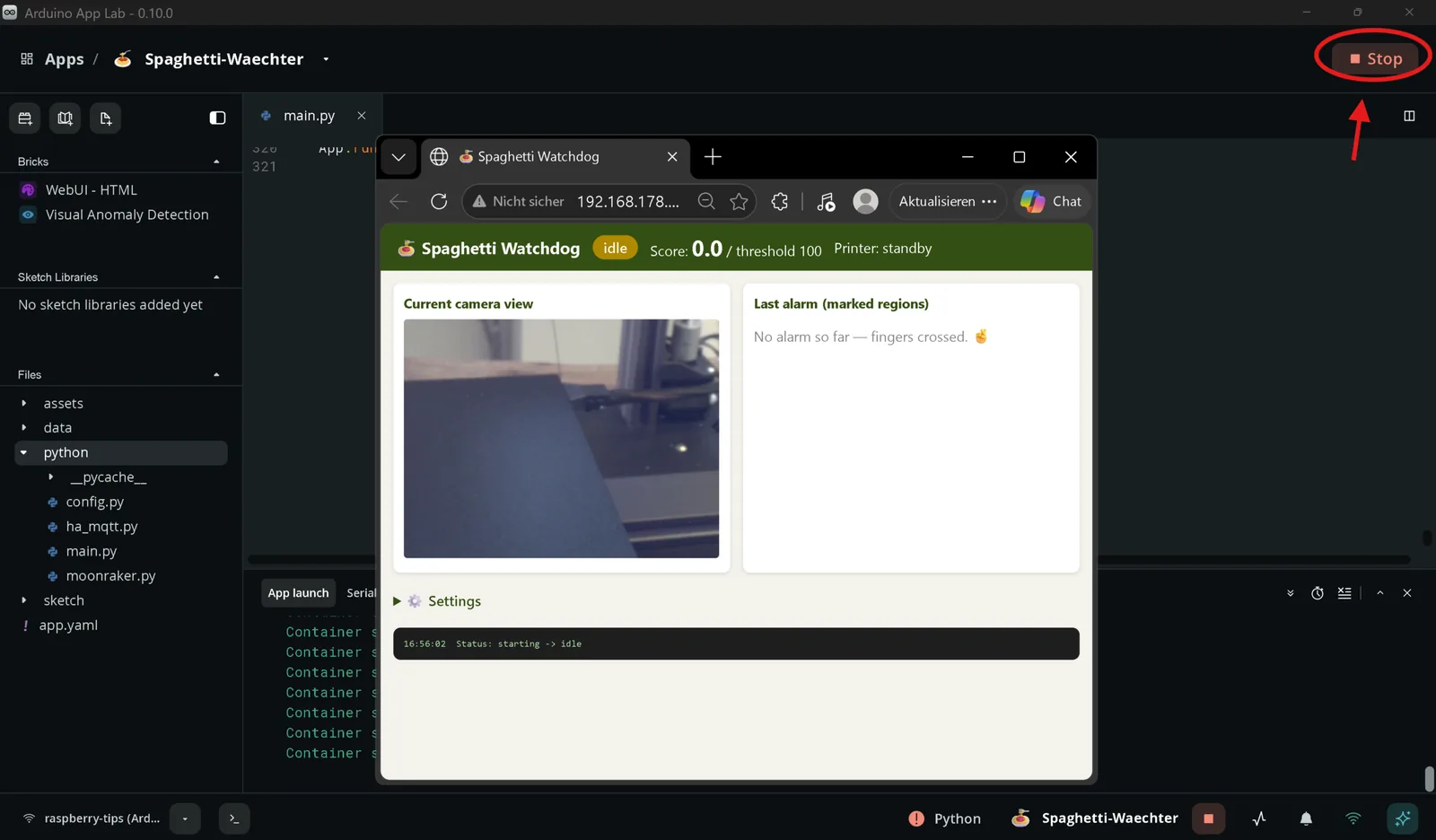Collapse the Sketch Libraries section
The image size is (1436, 840).
[x=216, y=277]
